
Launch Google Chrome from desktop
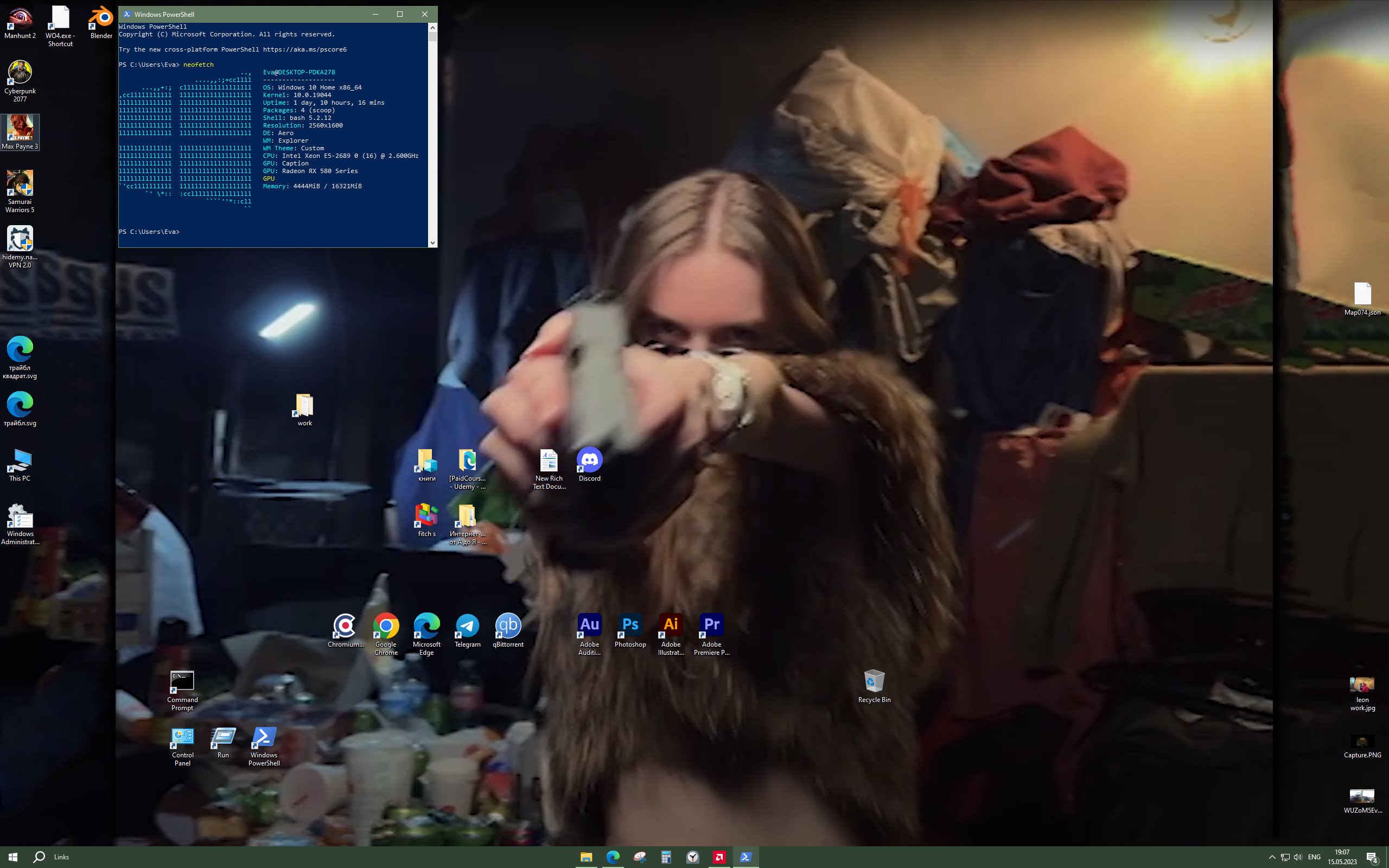(x=386, y=634)
